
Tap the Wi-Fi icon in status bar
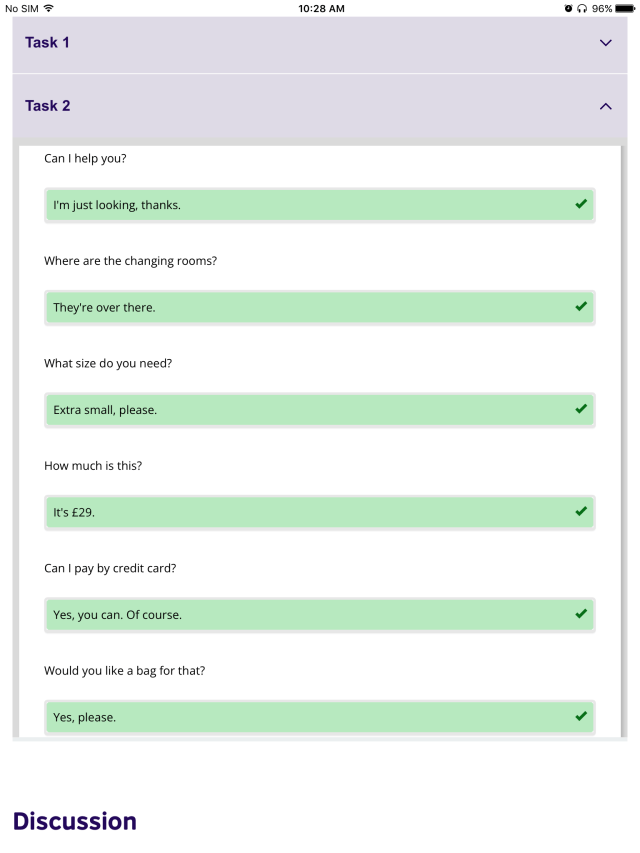pos(48,8)
